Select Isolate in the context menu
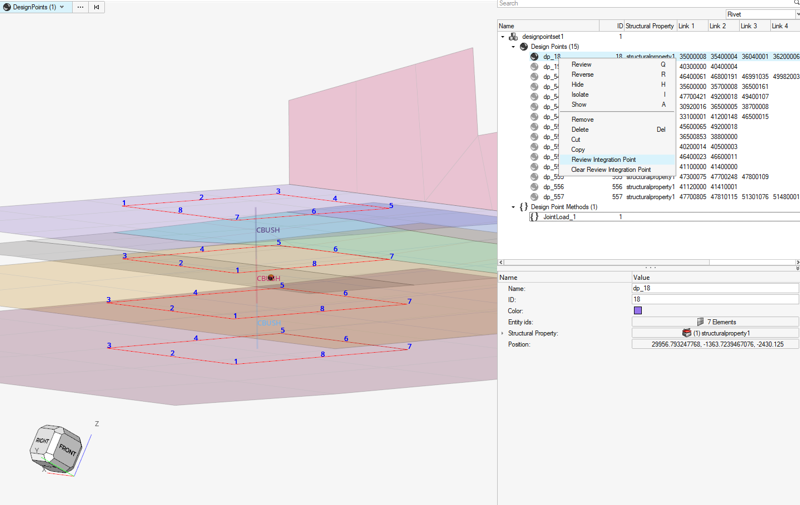This screenshot has width=800, height=505. (580, 95)
